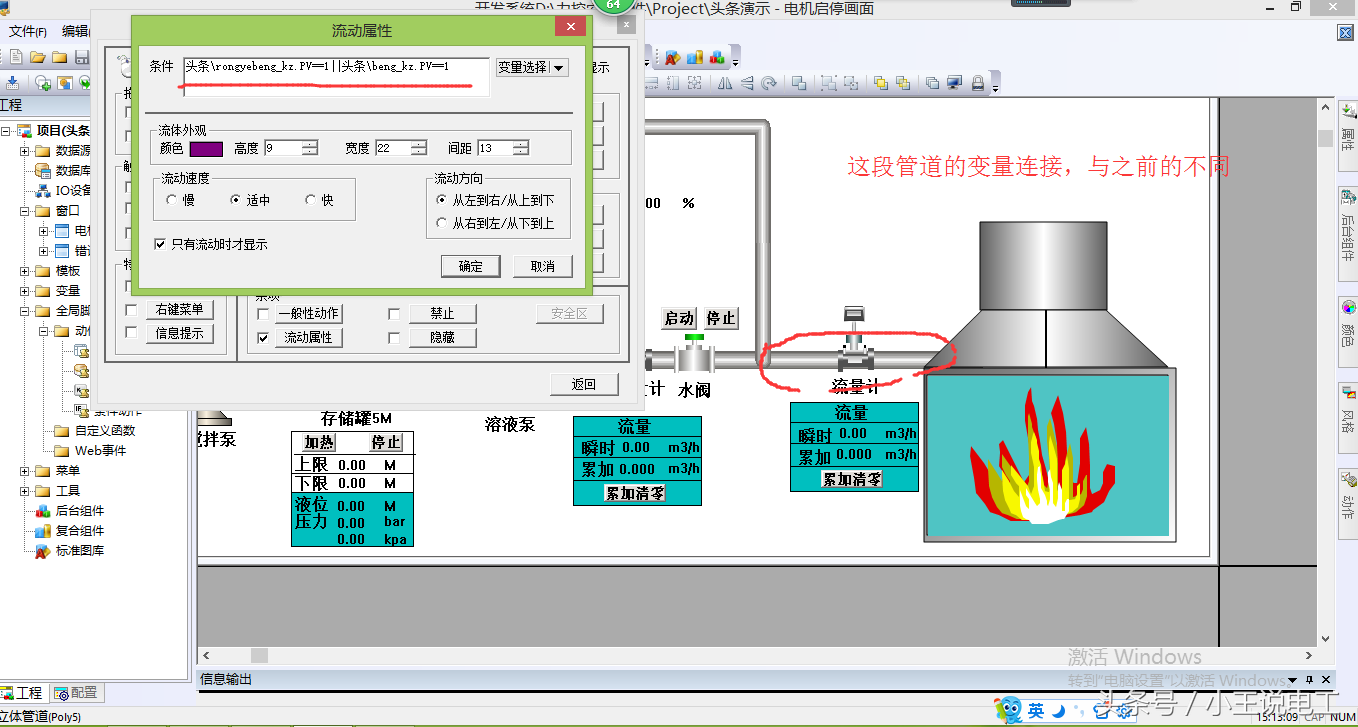The width and height of the screenshot is (1358, 727).
Task: Toggle the 隐藏 checkbox
Action: pyautogui.click(x=394, y=338)
